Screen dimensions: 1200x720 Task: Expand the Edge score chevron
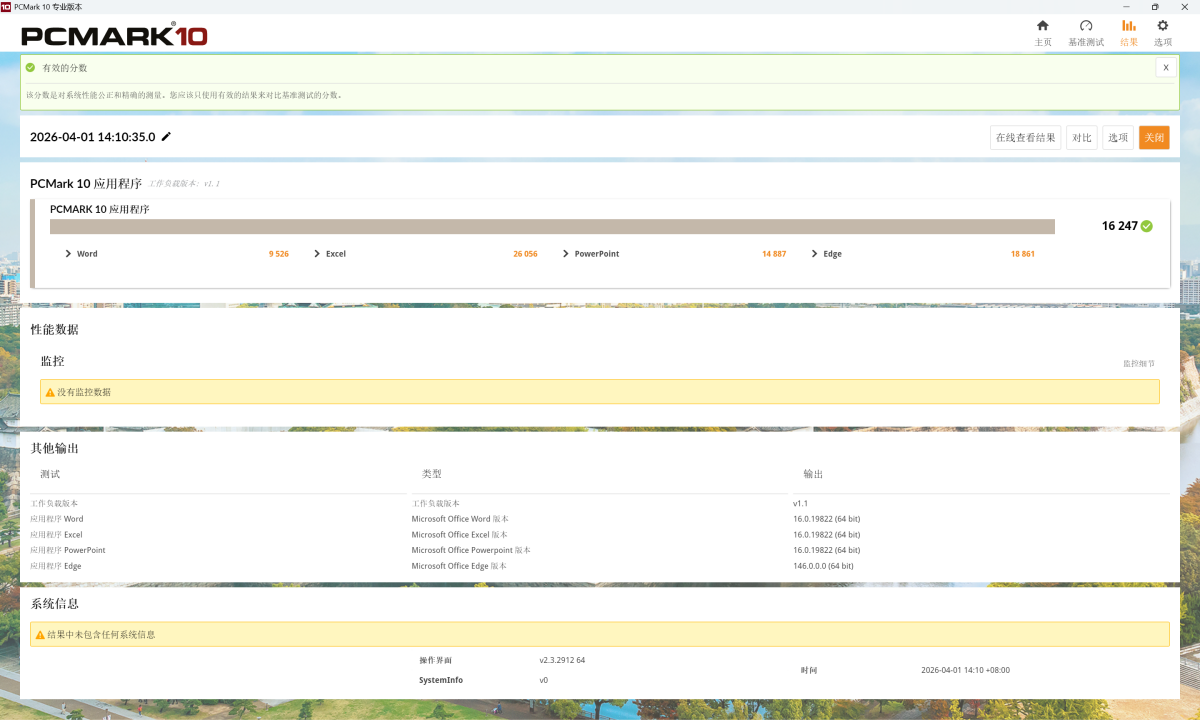815,254
